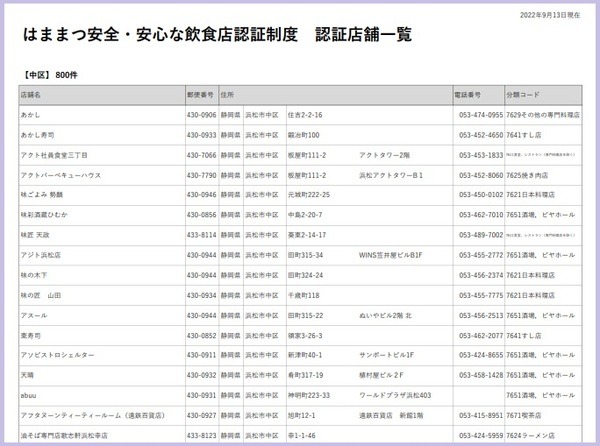Click the heading 【中区】 800件

(49, 75)
